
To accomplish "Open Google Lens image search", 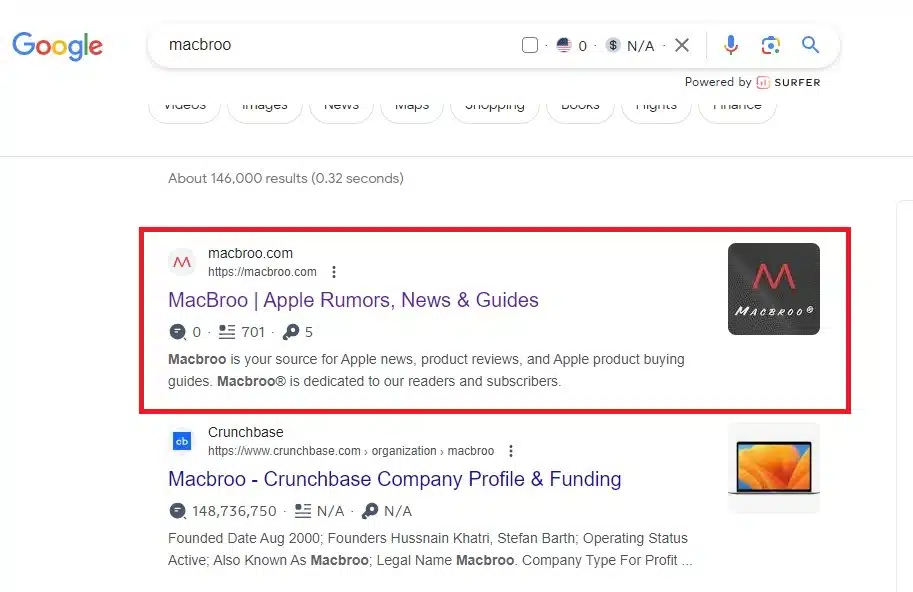I will click(x=770, y=45).
